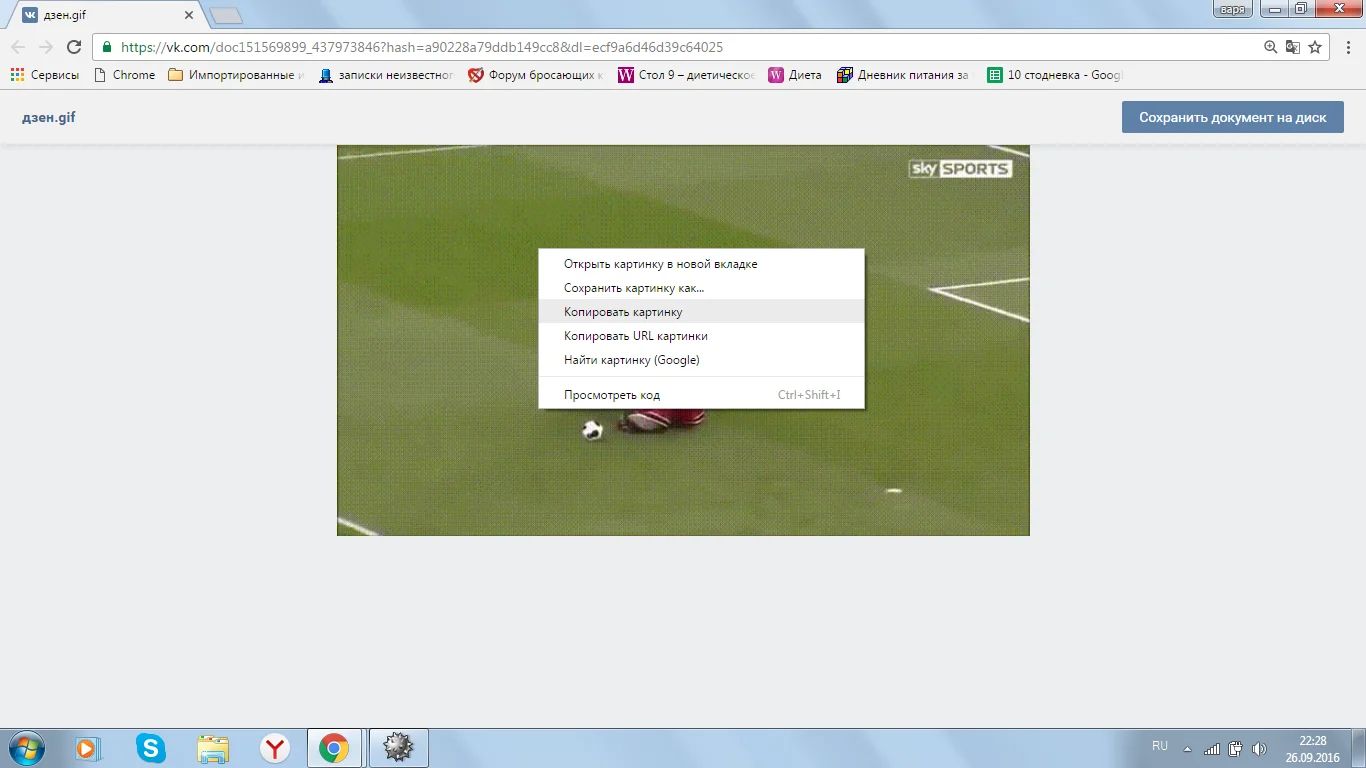Expand the Импортированные bookmarks folder
This screenshot has height=768, width=1366.
(236, 75)
